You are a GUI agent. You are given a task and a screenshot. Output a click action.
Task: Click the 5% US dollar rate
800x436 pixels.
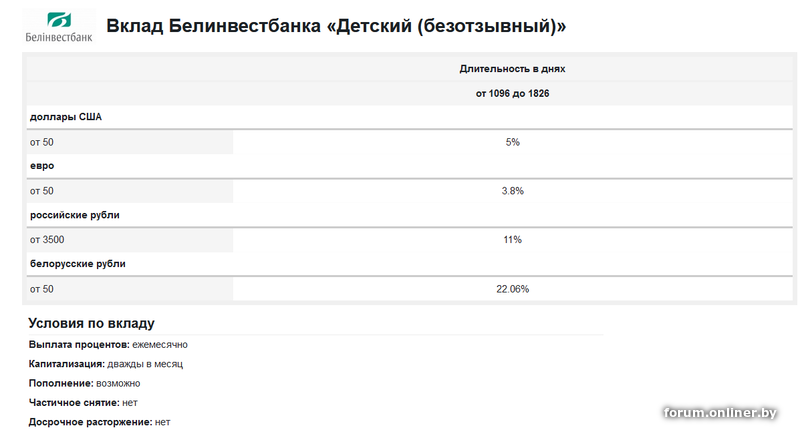coord(512,142)
